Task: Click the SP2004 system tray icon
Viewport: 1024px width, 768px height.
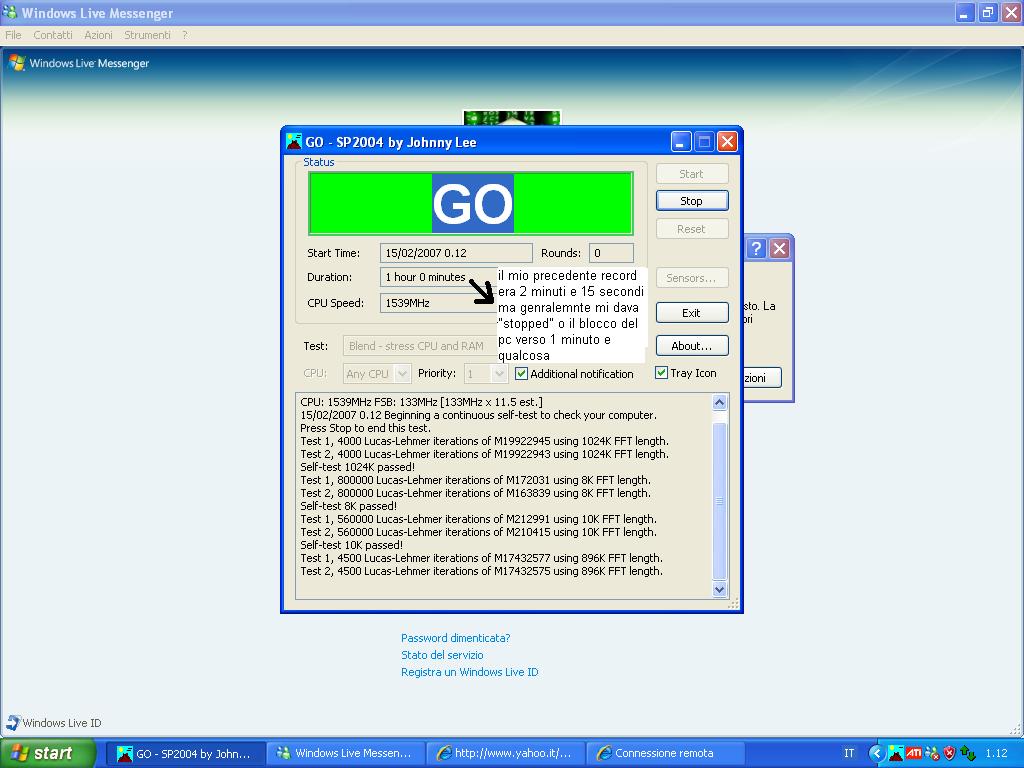Action: tap(896, 753)
